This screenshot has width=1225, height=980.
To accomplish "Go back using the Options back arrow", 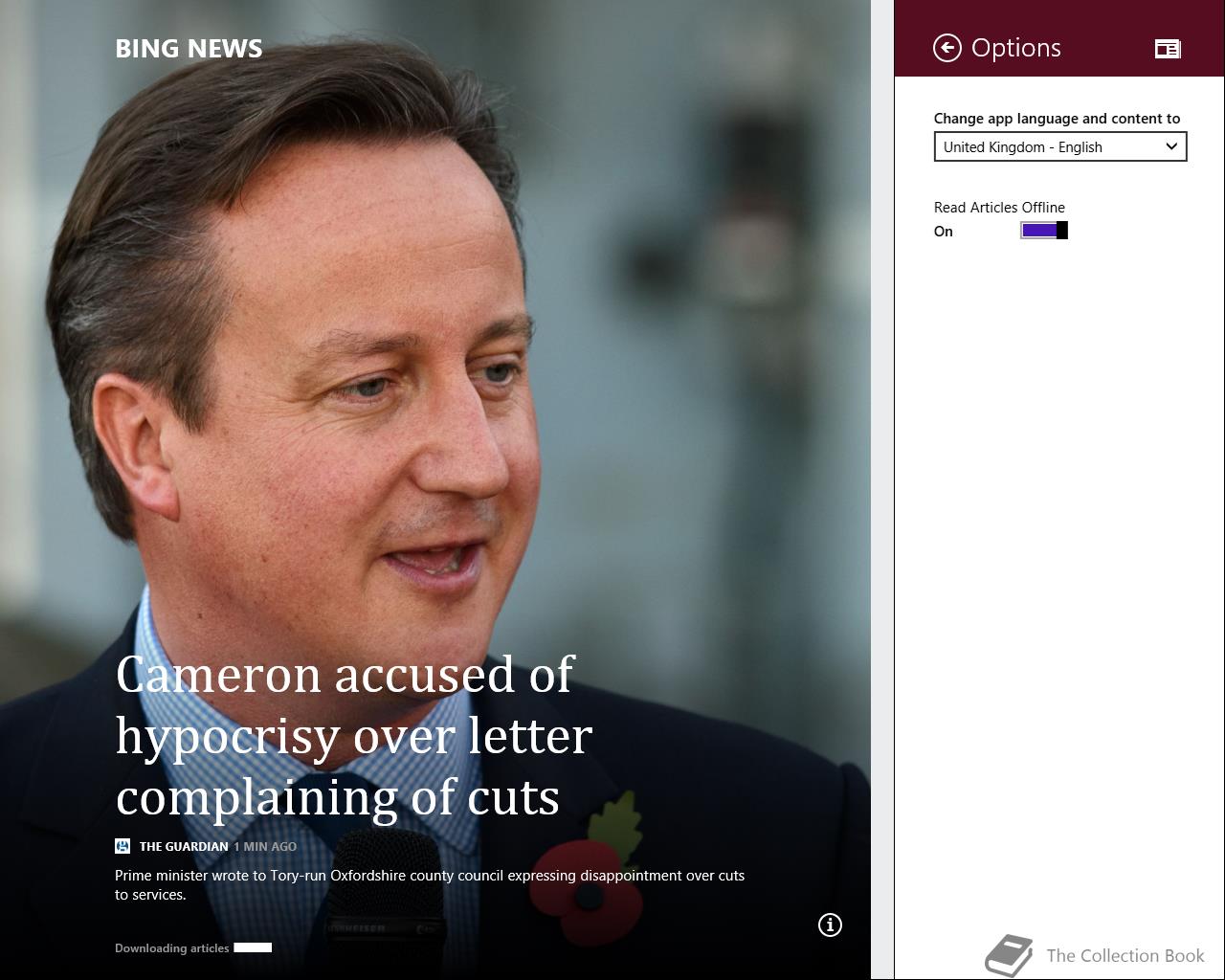I will (947, 48).
